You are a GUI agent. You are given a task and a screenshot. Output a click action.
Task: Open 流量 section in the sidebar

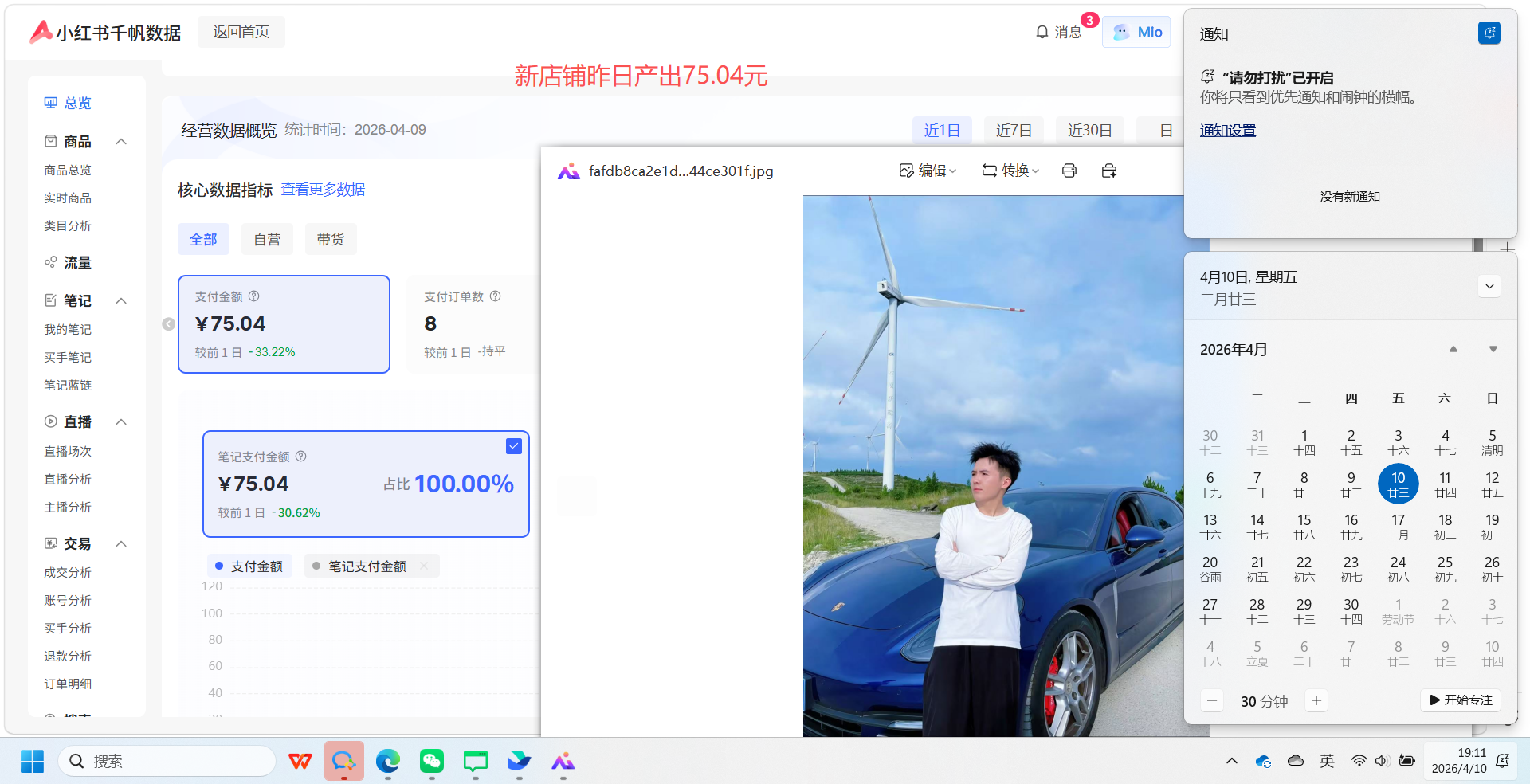[x=68, y=262]
